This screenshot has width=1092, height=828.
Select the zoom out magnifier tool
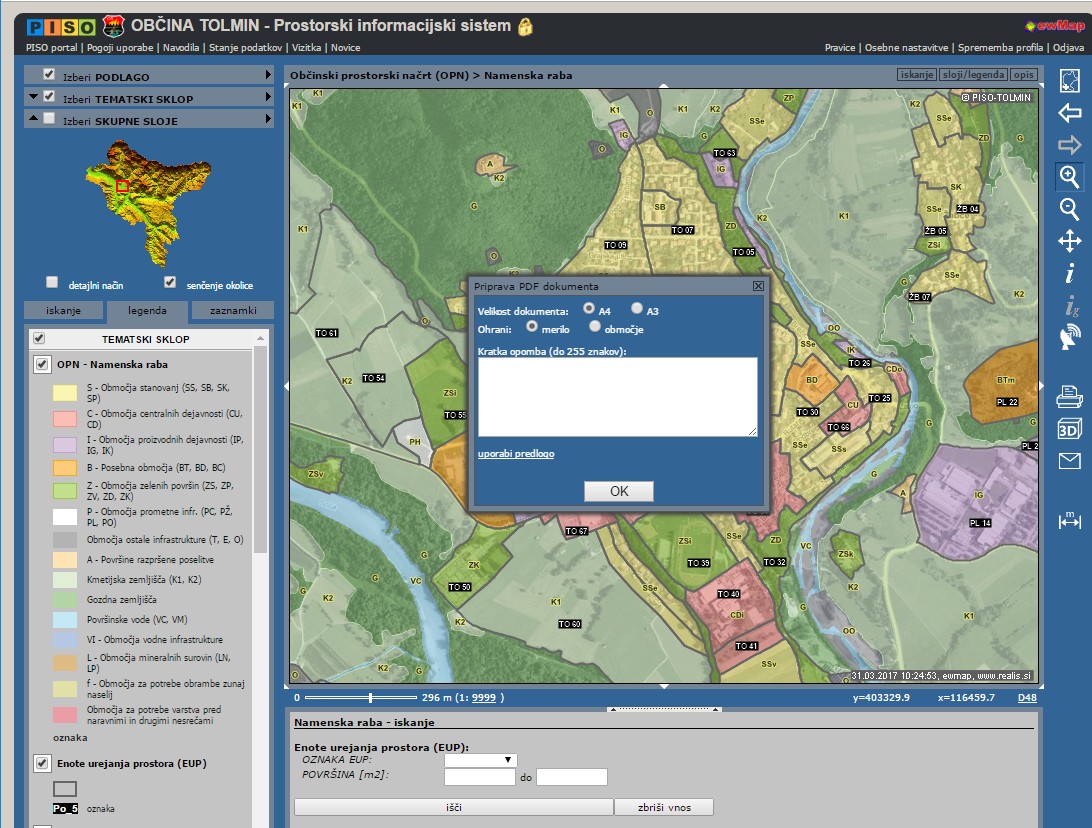pos(1069,209)
